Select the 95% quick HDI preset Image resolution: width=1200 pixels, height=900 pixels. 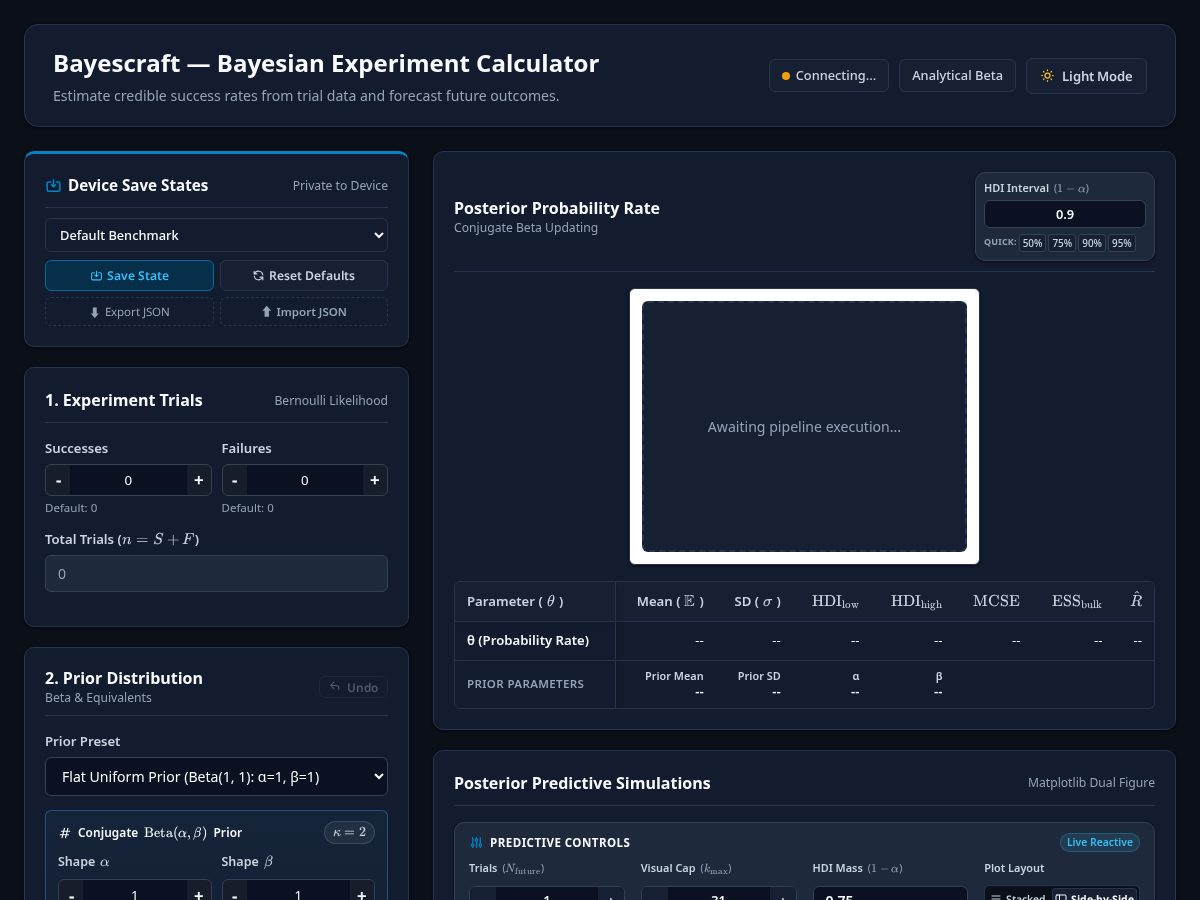[x=1122, y=243]
